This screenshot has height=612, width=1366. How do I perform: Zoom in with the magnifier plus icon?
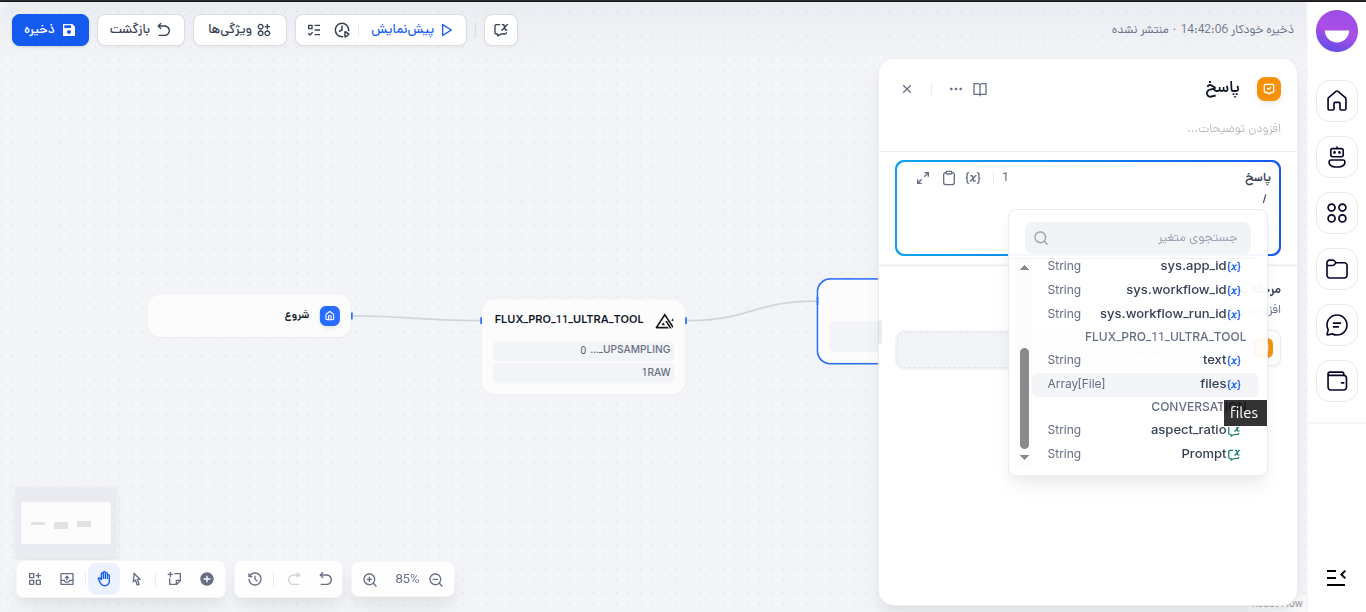[369, 579]
